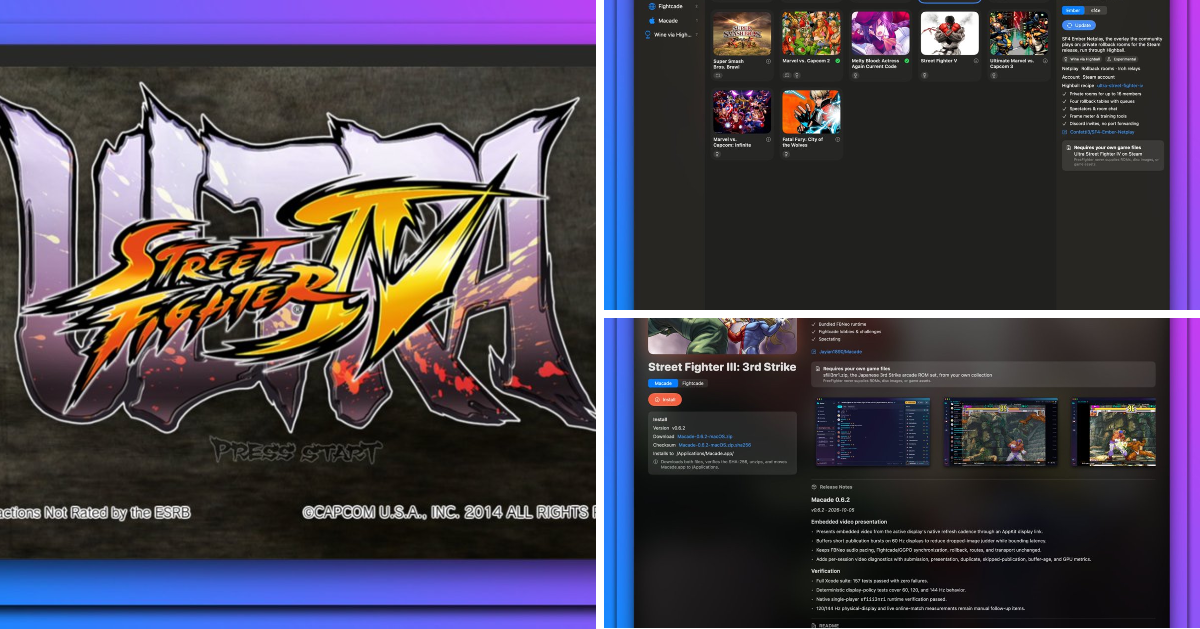Open info icon on Street Fighter V card
This screenshot has width=1200, height=629.
pos(976,60)
